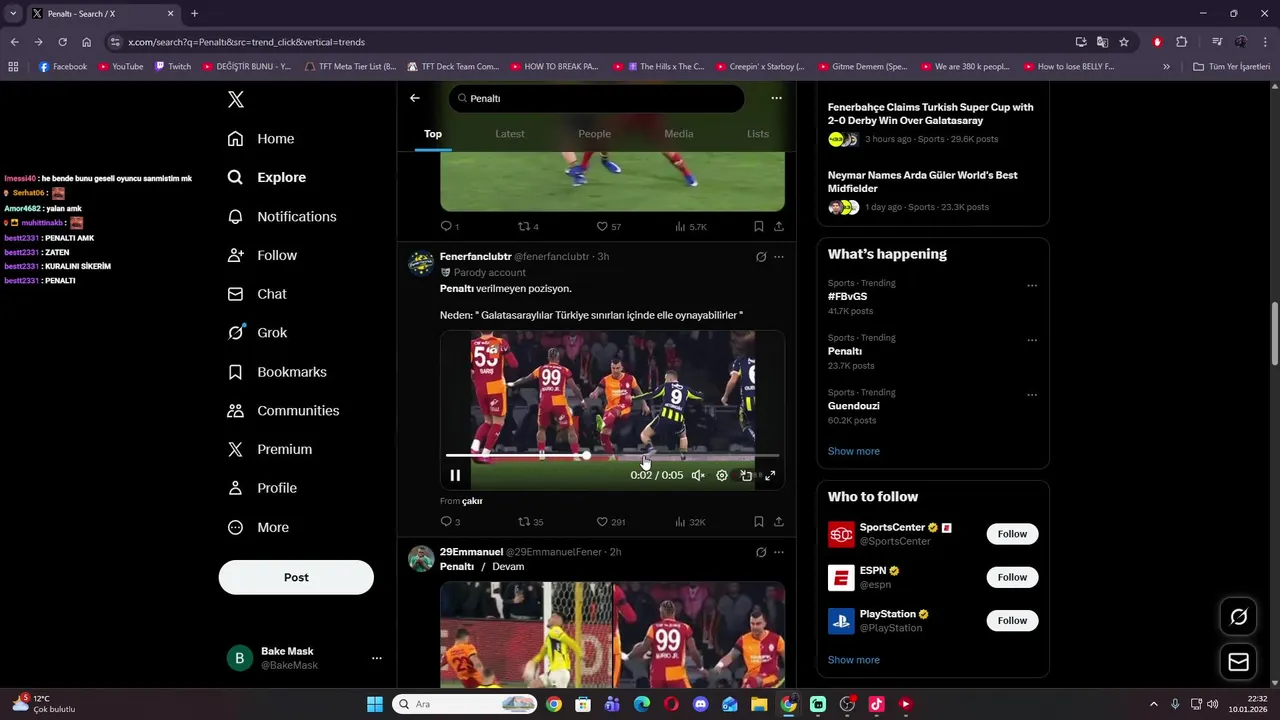
Task: Open the X logo home link
Action: (x=236, y=99)
